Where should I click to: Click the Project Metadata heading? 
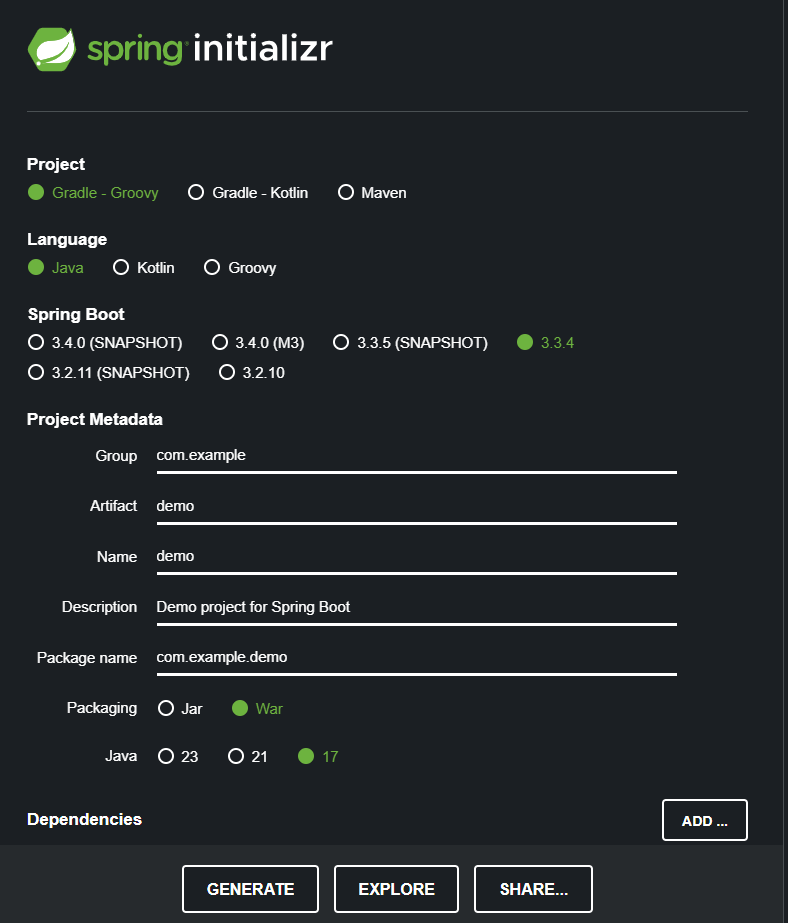pos(95,419)
